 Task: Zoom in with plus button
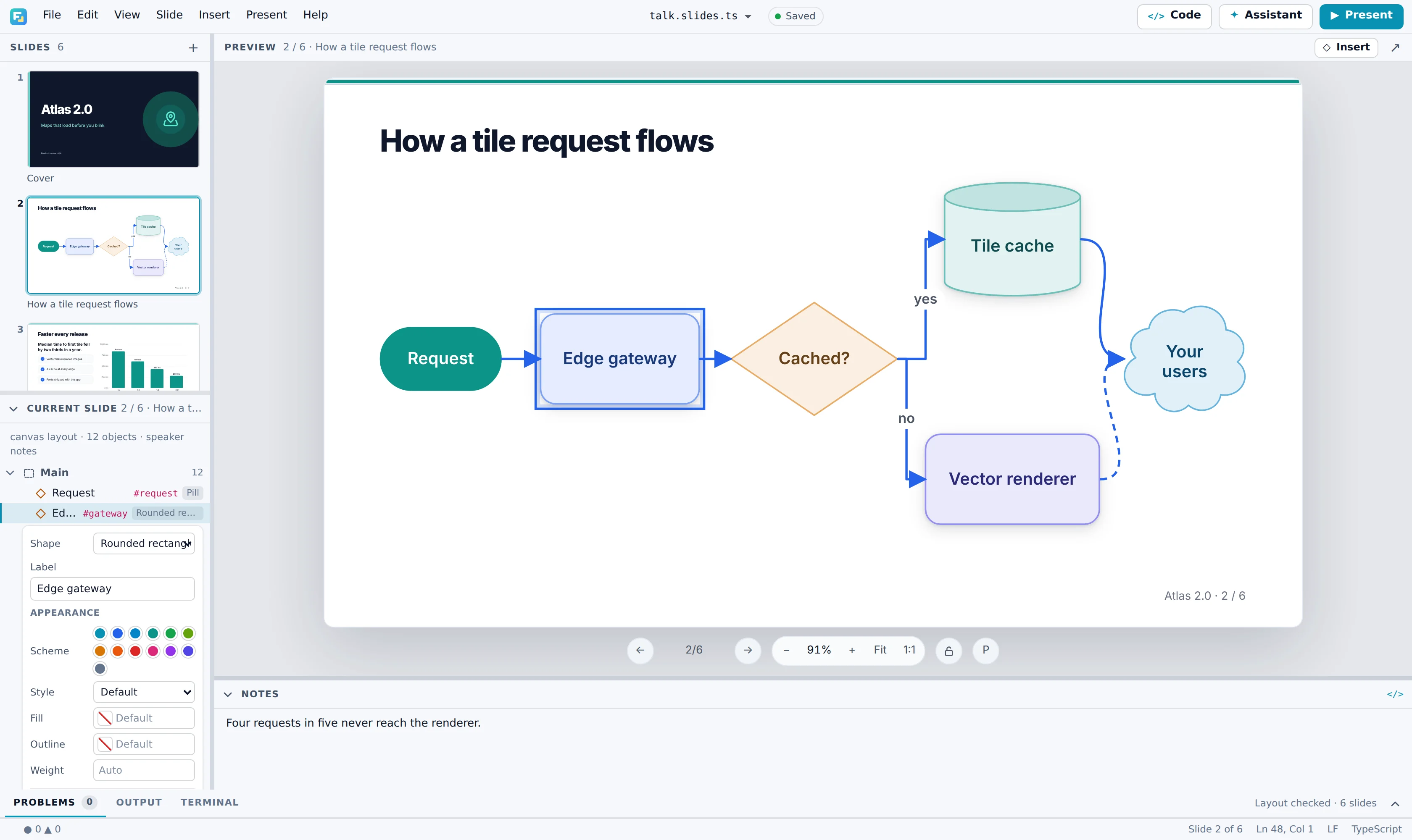click(852, 650)
